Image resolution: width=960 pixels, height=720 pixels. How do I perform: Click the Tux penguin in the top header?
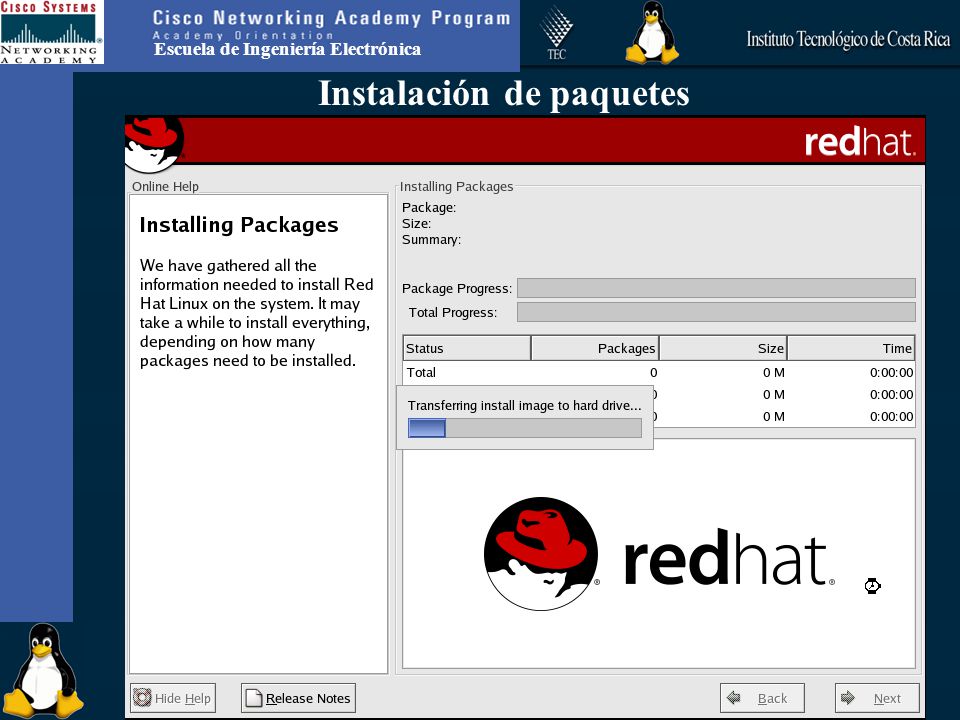(653, 32)
